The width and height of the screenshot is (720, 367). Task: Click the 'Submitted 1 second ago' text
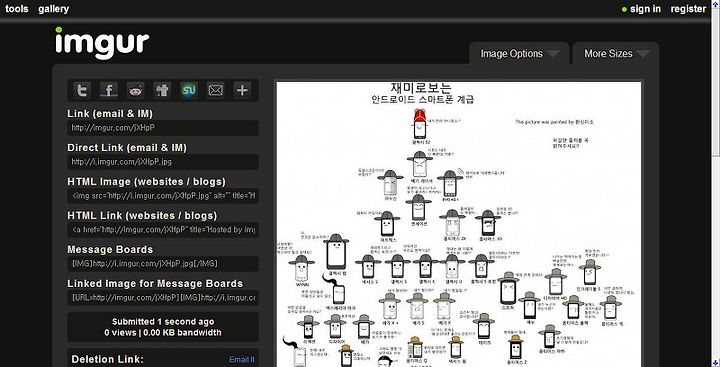163,322
